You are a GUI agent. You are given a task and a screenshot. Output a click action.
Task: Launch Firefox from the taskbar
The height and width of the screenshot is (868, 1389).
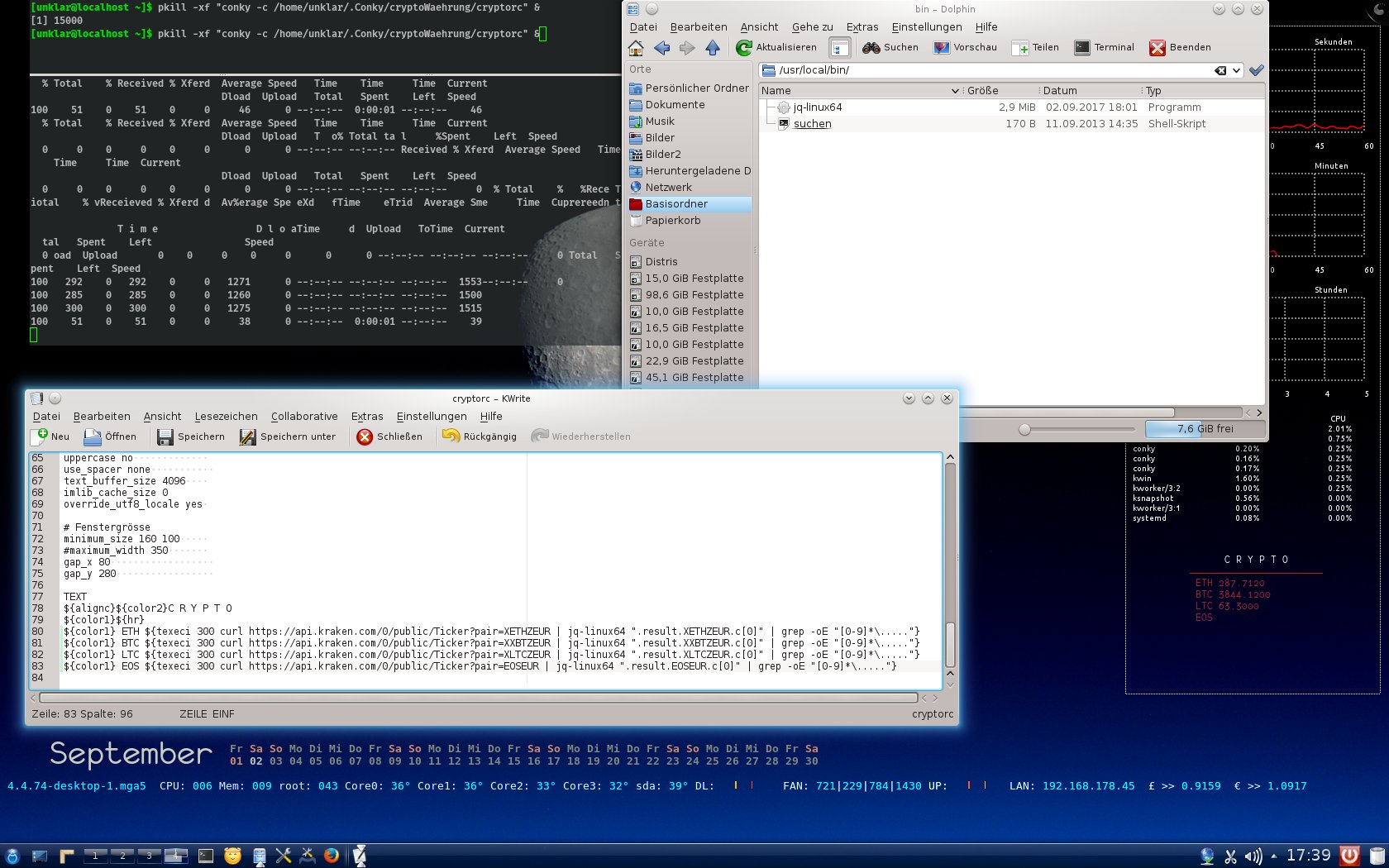(332, 856)
